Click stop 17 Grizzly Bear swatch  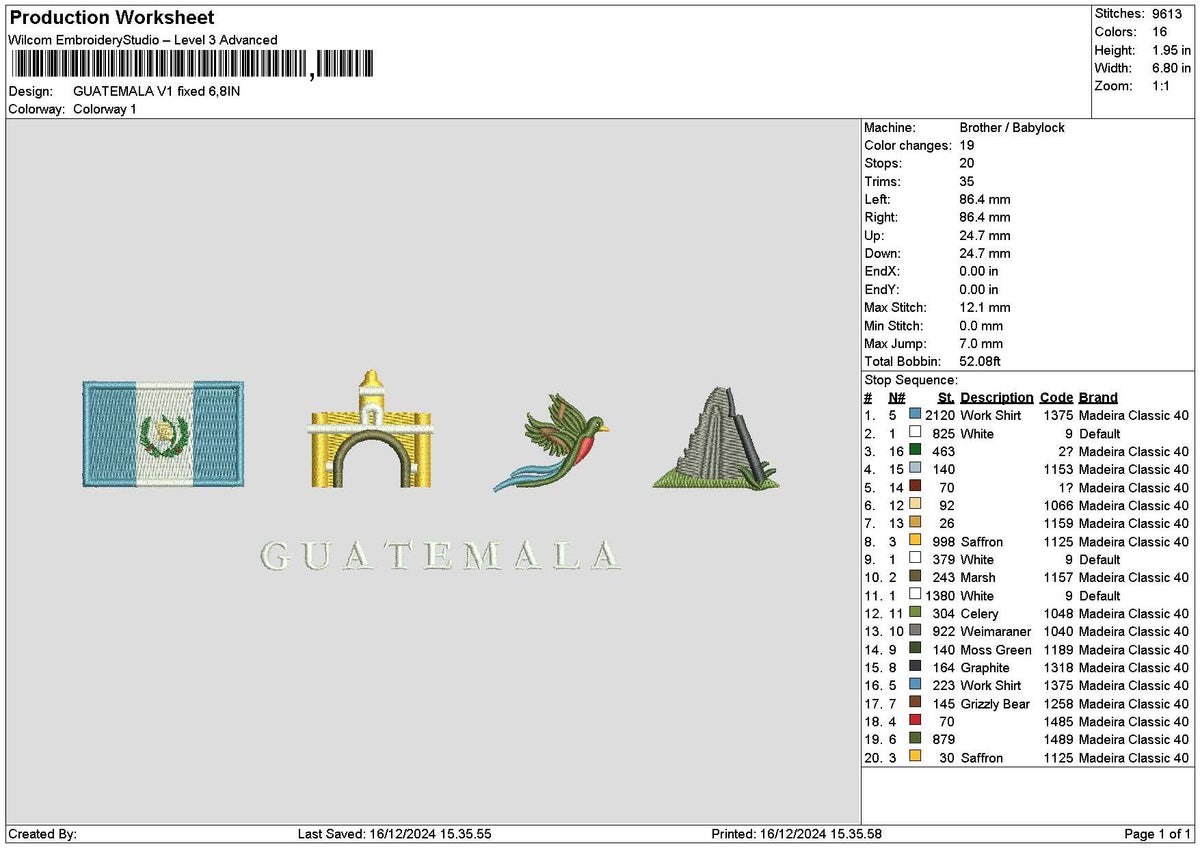click(x=915, y=702)
